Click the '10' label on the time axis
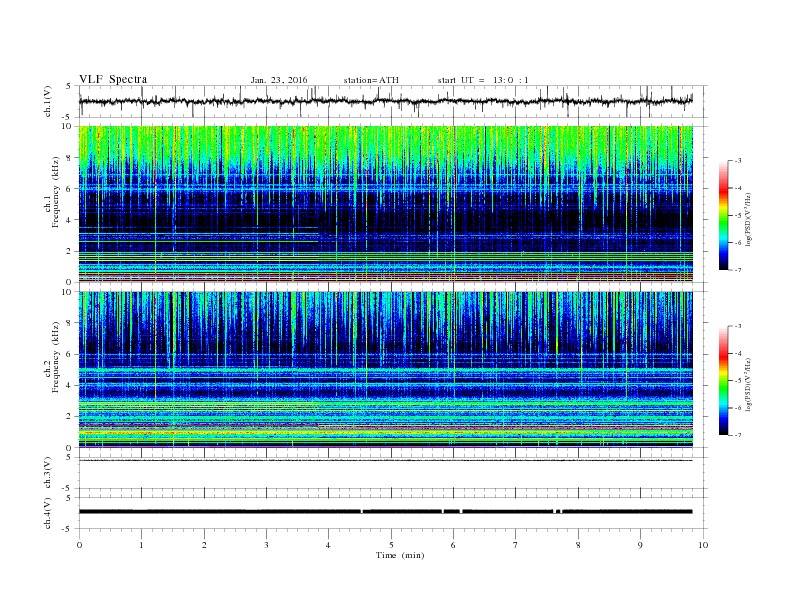 703,545
